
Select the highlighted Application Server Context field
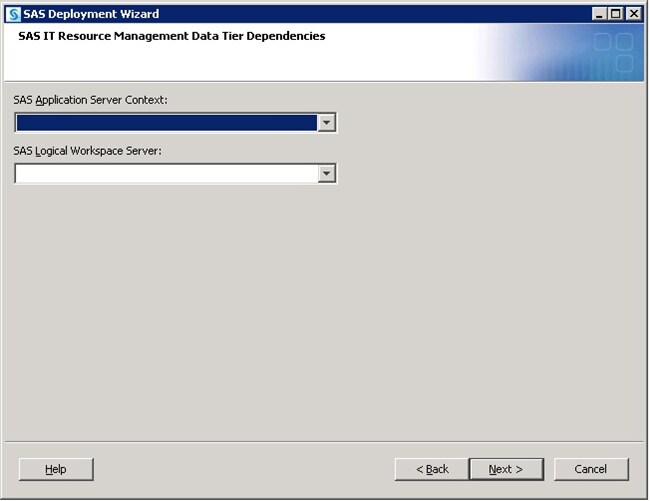166,123
